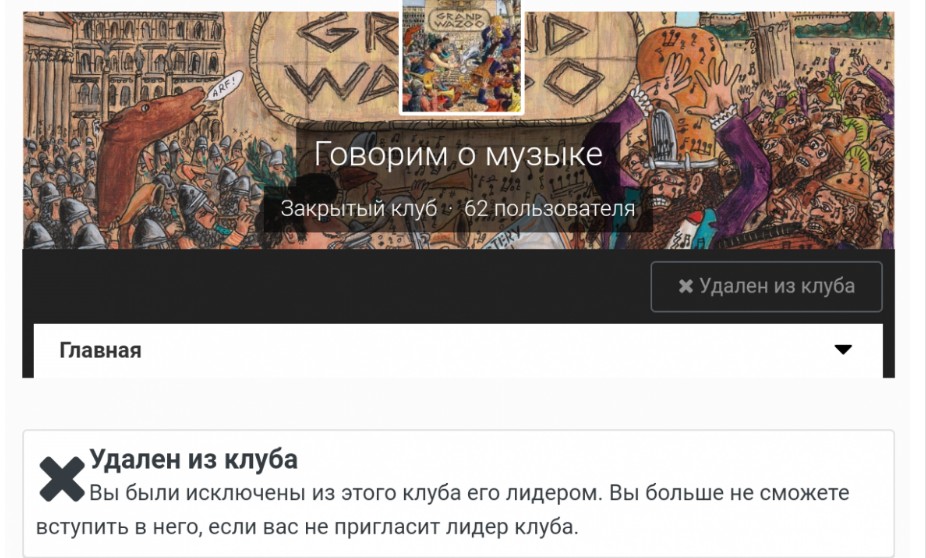Click the large X icon in the notice
Viewport: 926px width, 558px height.
click(62, 479)
